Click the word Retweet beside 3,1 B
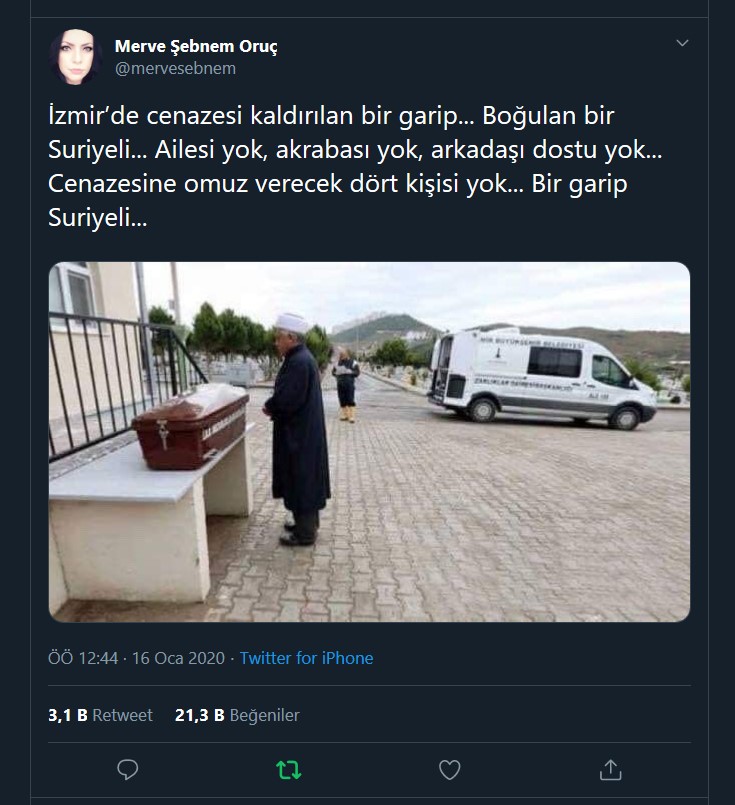735x805 pixels. point(123,715)
